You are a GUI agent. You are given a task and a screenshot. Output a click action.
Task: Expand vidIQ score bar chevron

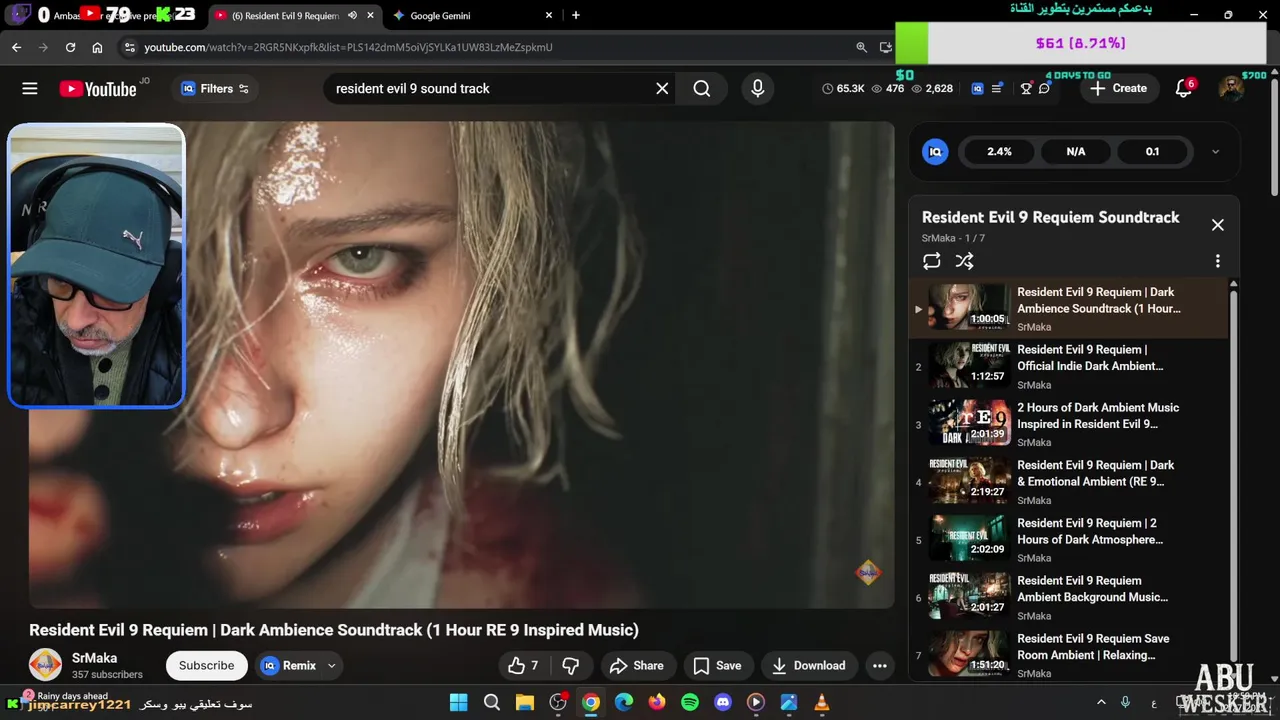click(1216, 152)
